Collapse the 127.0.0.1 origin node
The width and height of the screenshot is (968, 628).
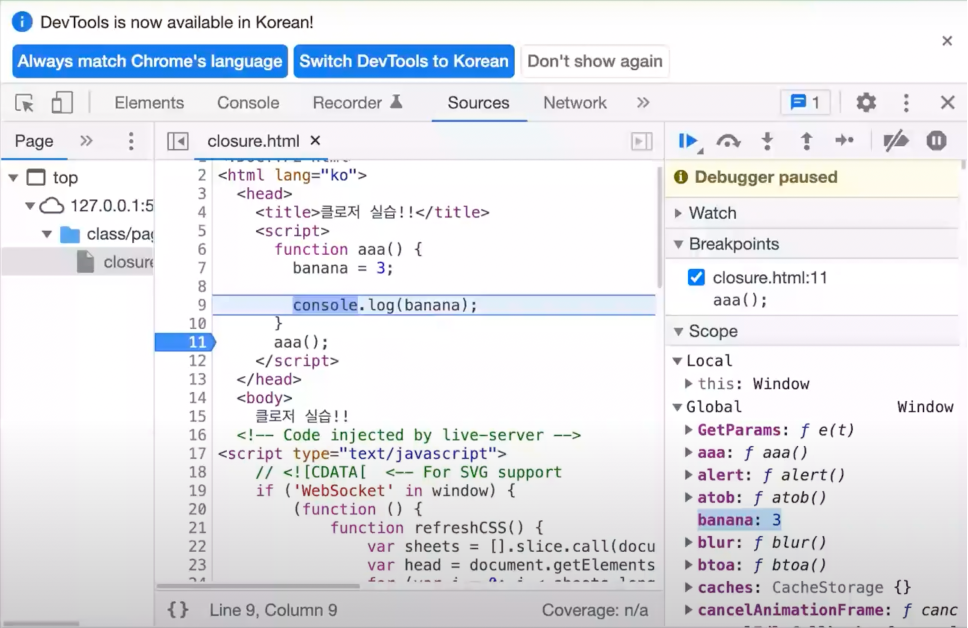(x=30, y=206)
